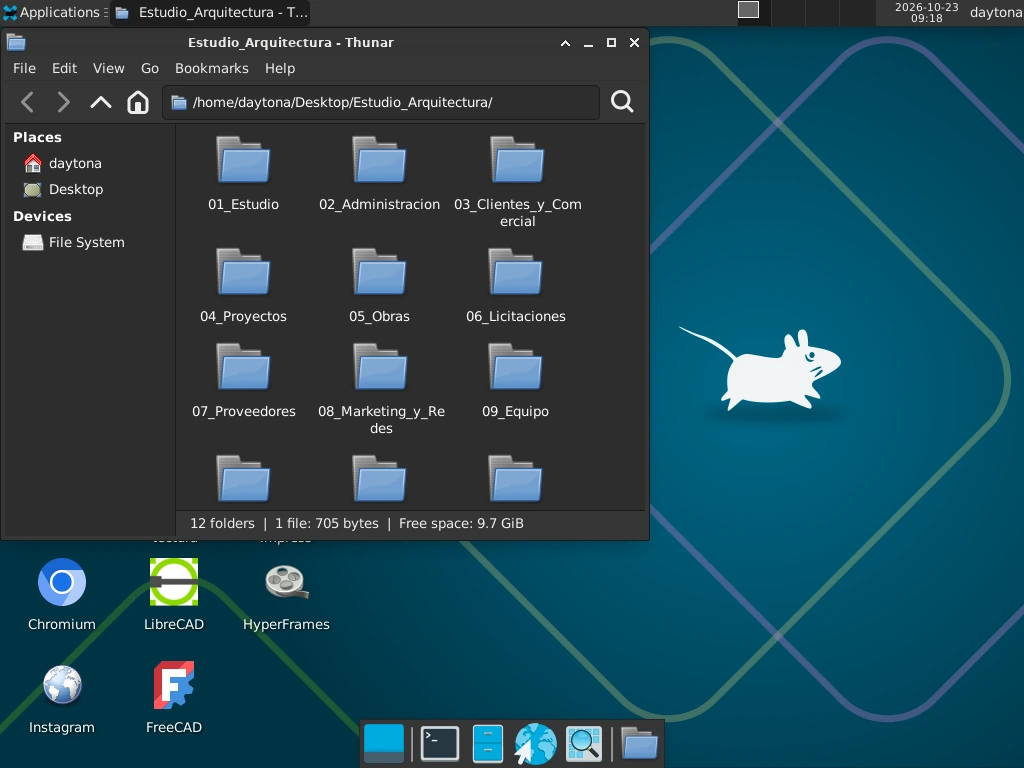This screenshot has width=1024, height=768.
Task: Go forward with the right arrow toolbar button
Action: (x=63, y=103)
